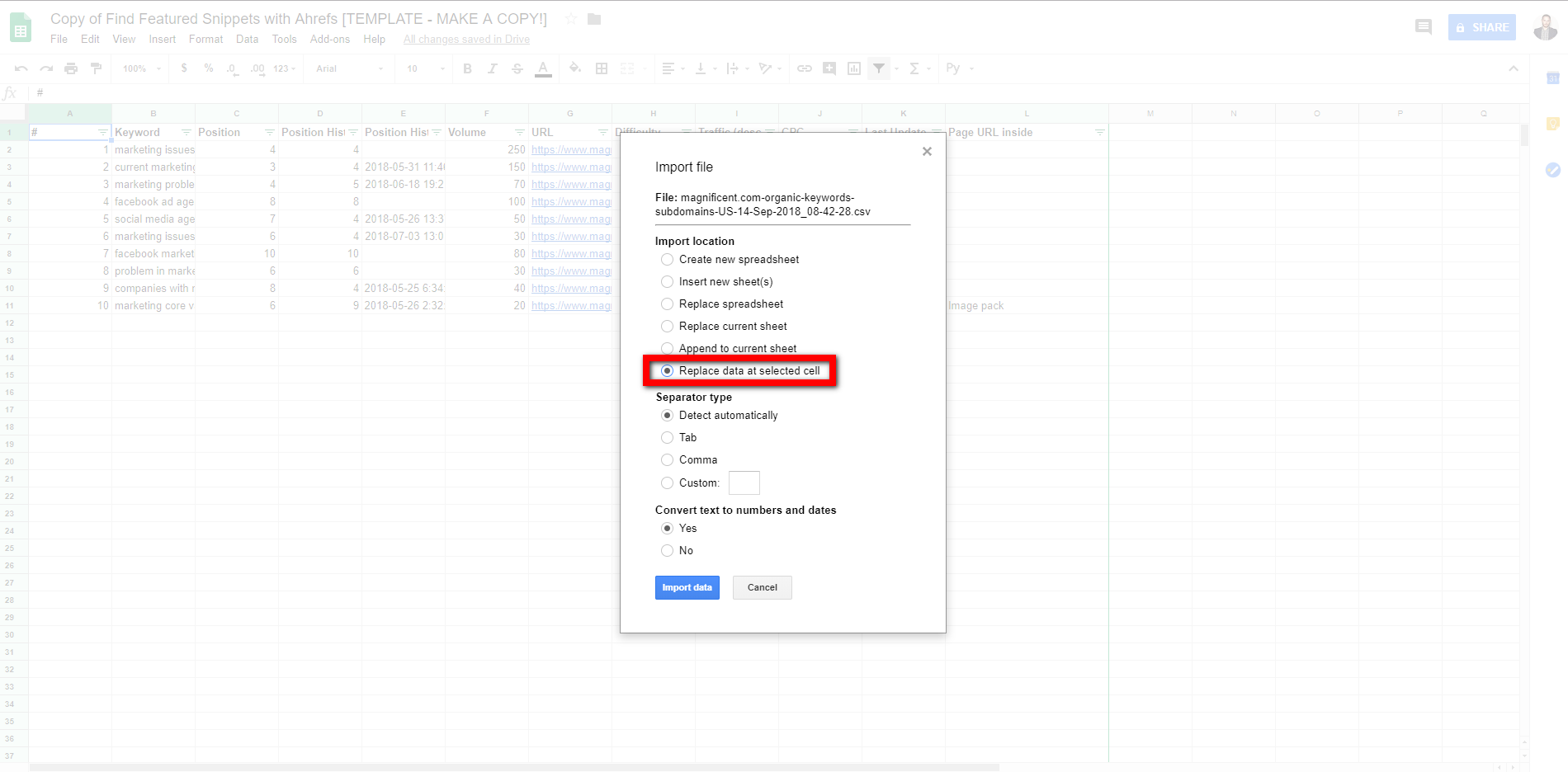The image size is (1568, 772).
Task: Click the move to folder icon
Action: [x=594, y=19]
